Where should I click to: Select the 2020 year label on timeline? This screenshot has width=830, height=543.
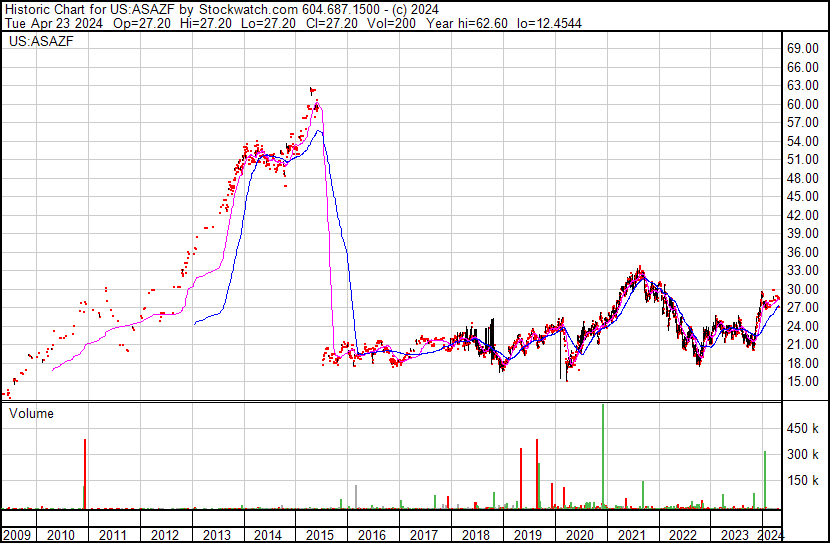(579, 535)
